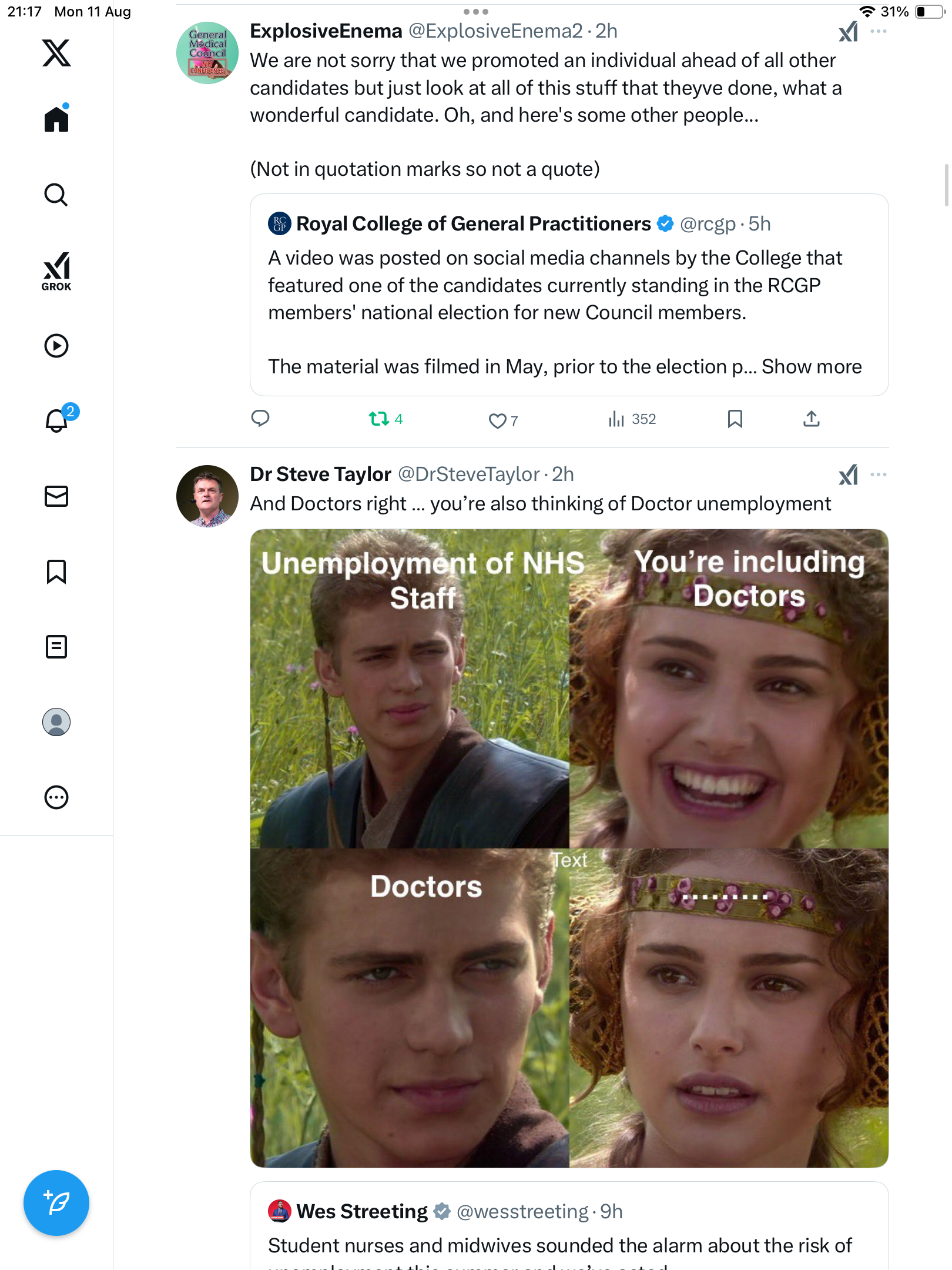Open more options on Dr Steve Taylor's post
This screenshot has height=1270, width=952.
click(879, 474)
